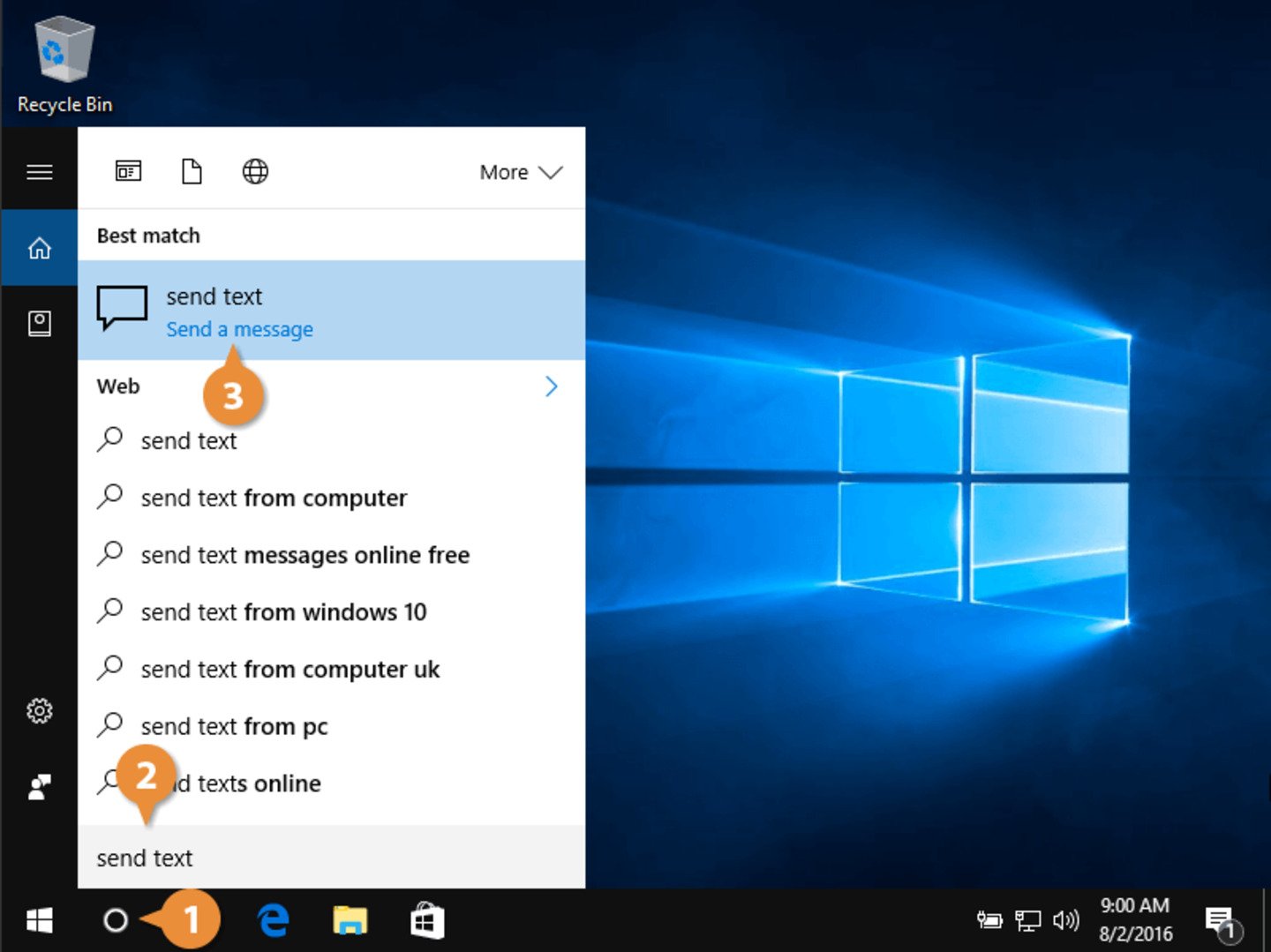1271x952 pixels.
Task: Click the speech bubble icon of send text result
Action: coord(122,308)
